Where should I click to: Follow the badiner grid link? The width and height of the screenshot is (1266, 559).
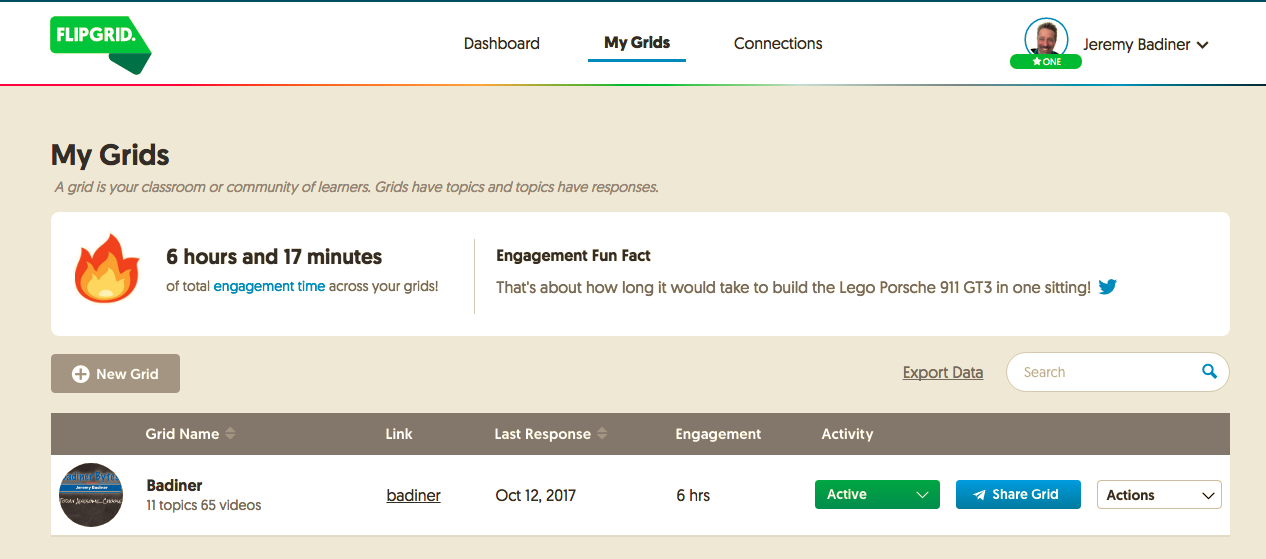click(x=414, y=495)
